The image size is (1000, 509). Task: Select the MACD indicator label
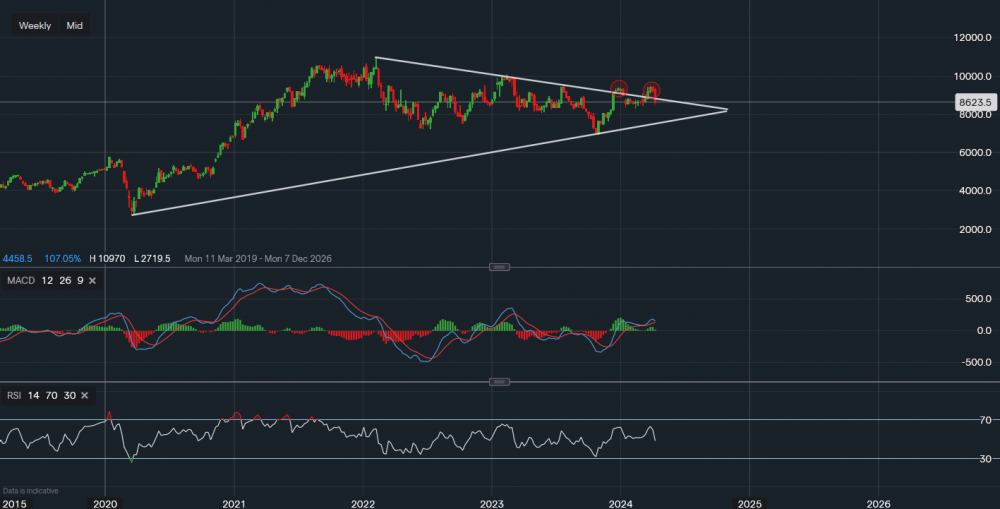click(x=20, y=281)
